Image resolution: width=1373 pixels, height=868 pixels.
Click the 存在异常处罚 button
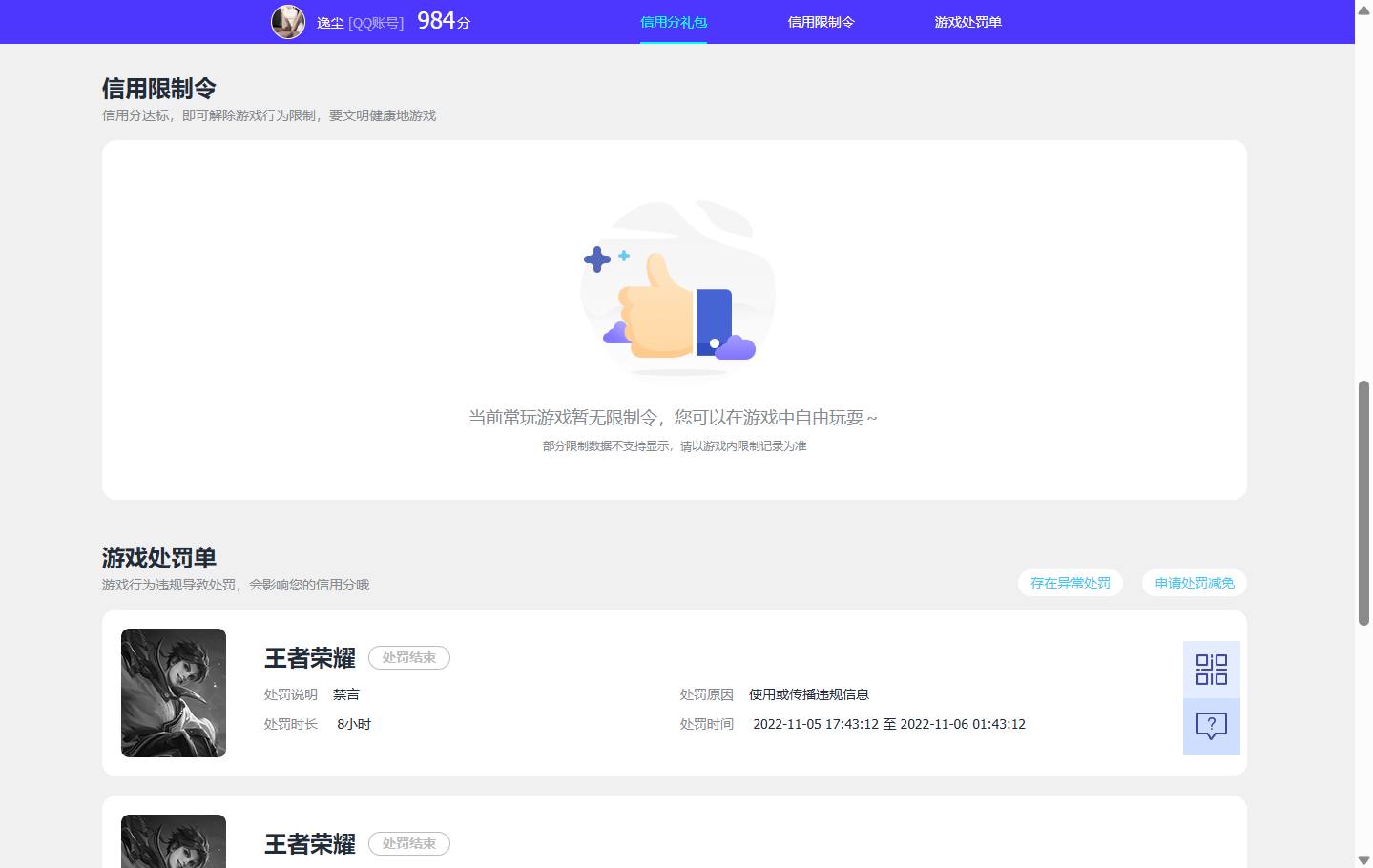point(1070,582)
